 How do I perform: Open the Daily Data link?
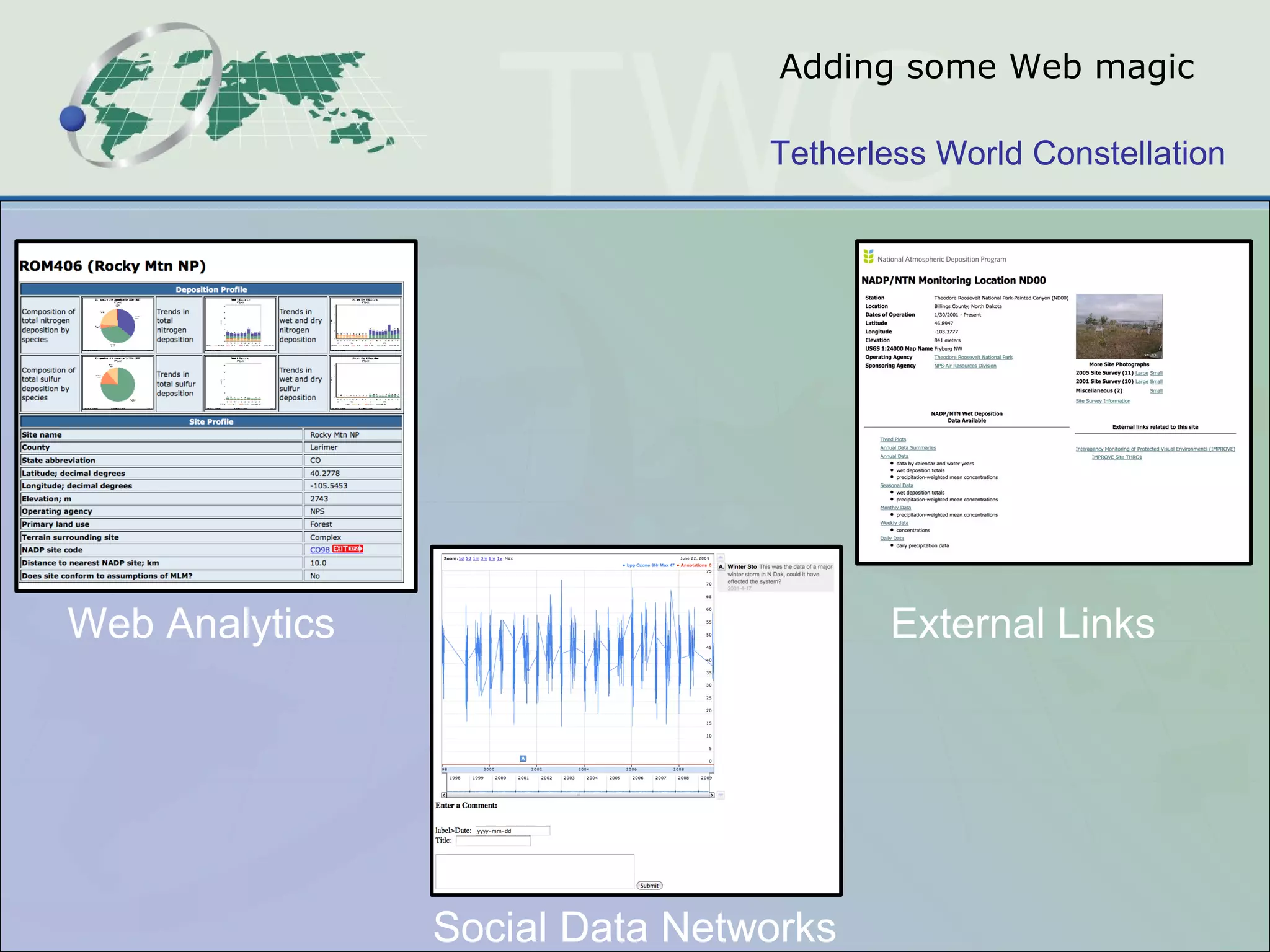(892, 539)
